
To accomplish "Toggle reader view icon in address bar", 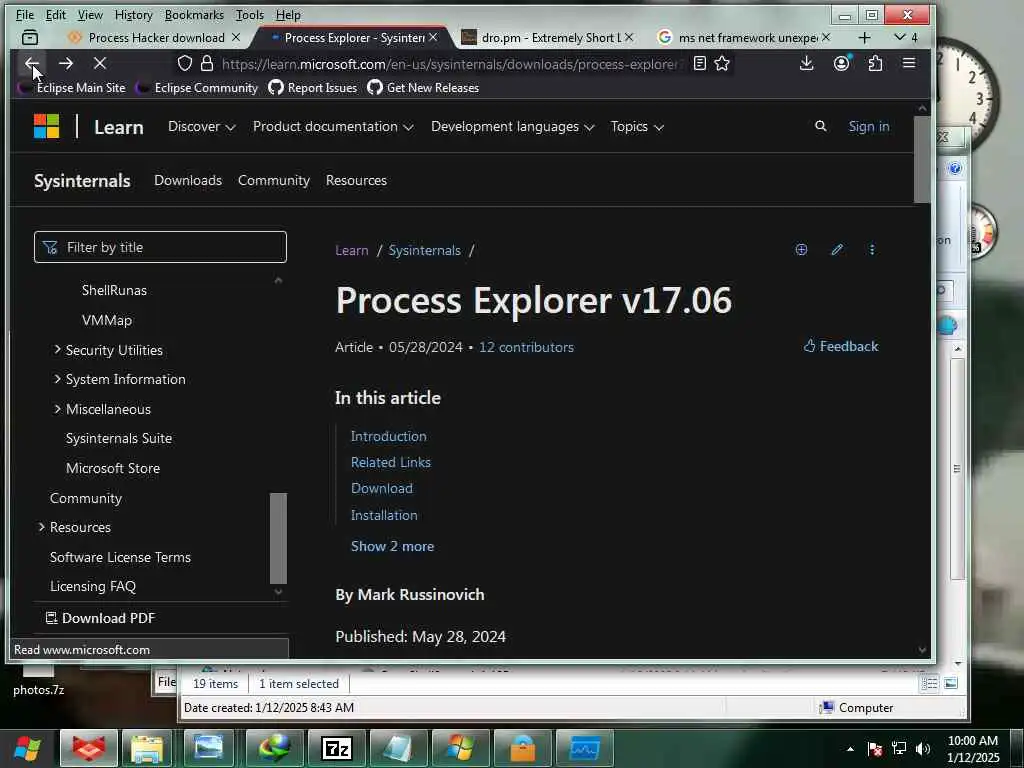I will 699,63.
